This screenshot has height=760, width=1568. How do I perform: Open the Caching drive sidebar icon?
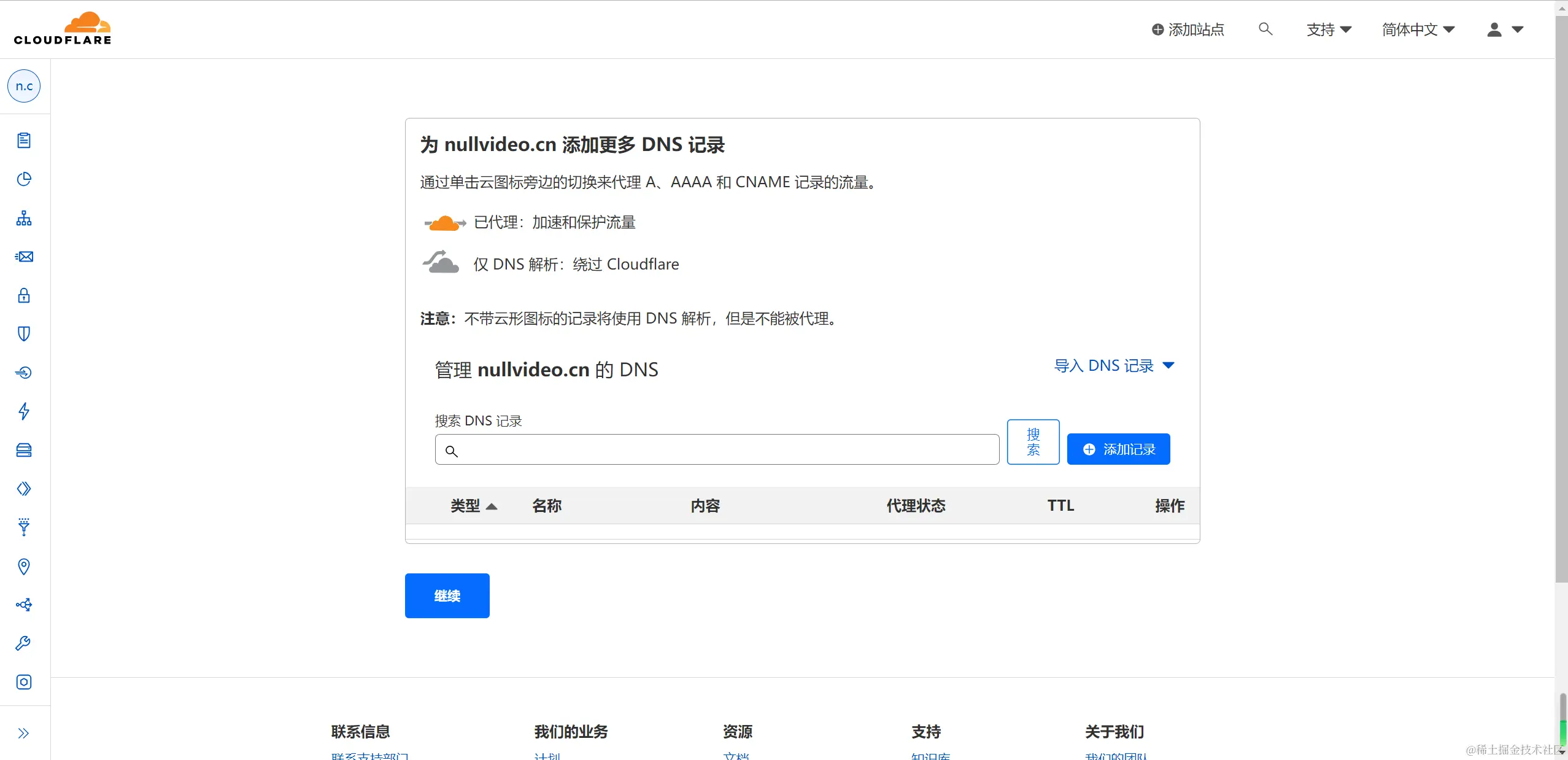coord(24,450)
